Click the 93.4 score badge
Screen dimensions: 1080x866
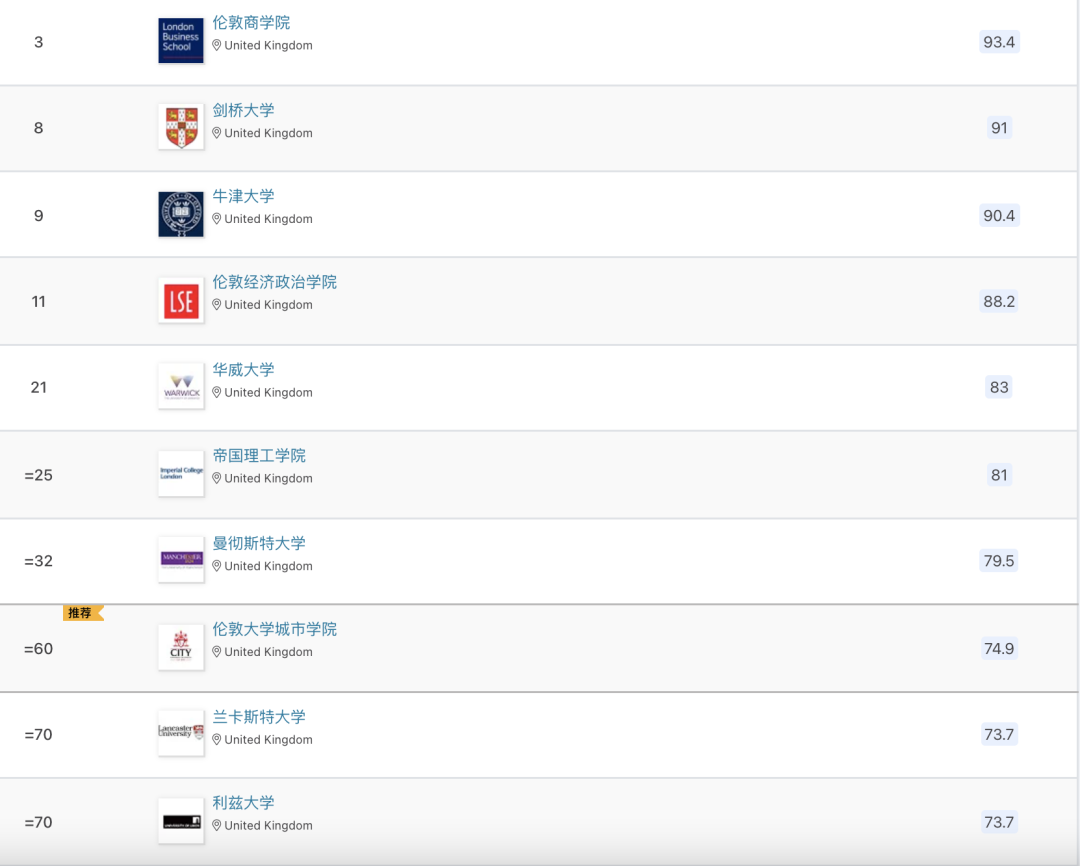tap(999, 42)
